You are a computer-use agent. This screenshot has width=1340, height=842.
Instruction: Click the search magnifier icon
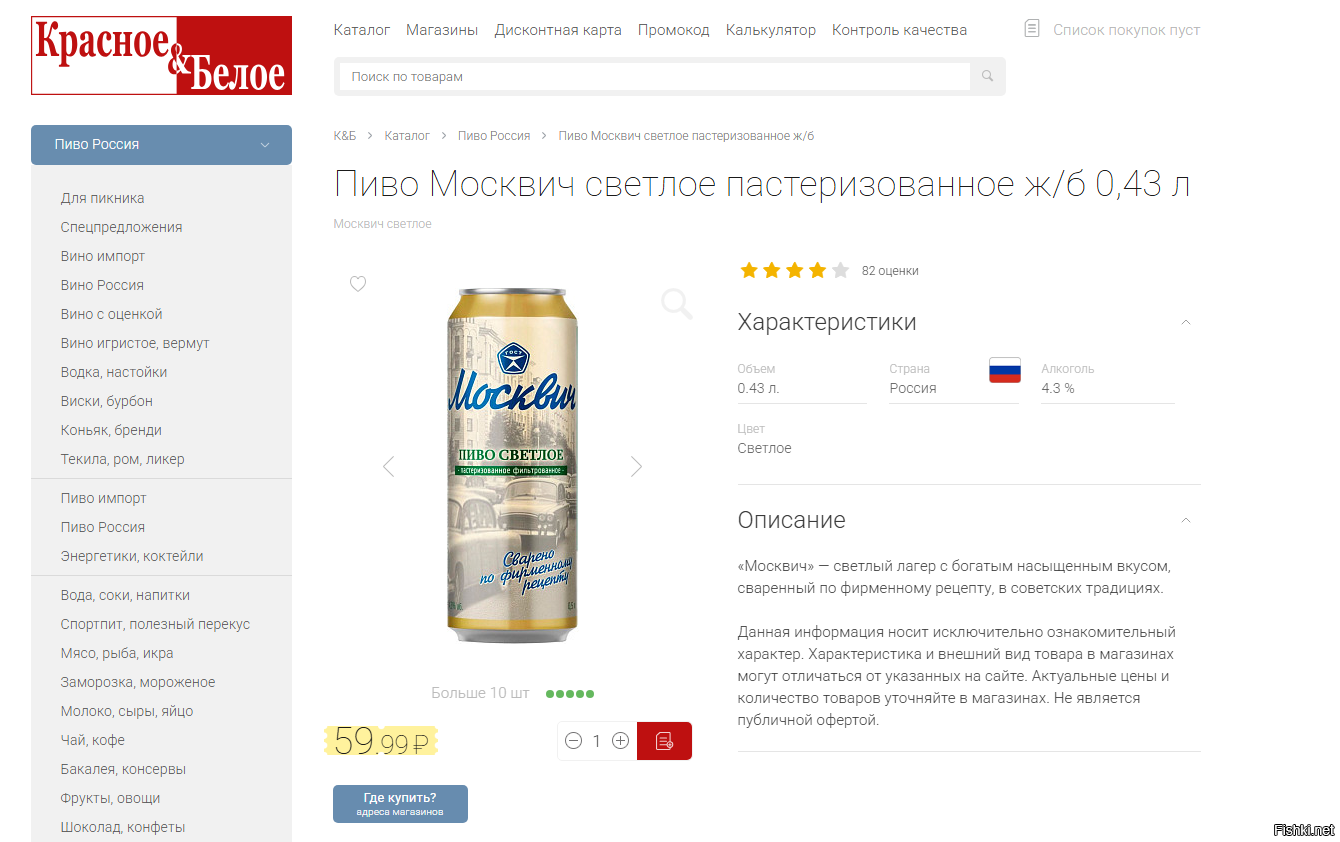coord(987,76)
